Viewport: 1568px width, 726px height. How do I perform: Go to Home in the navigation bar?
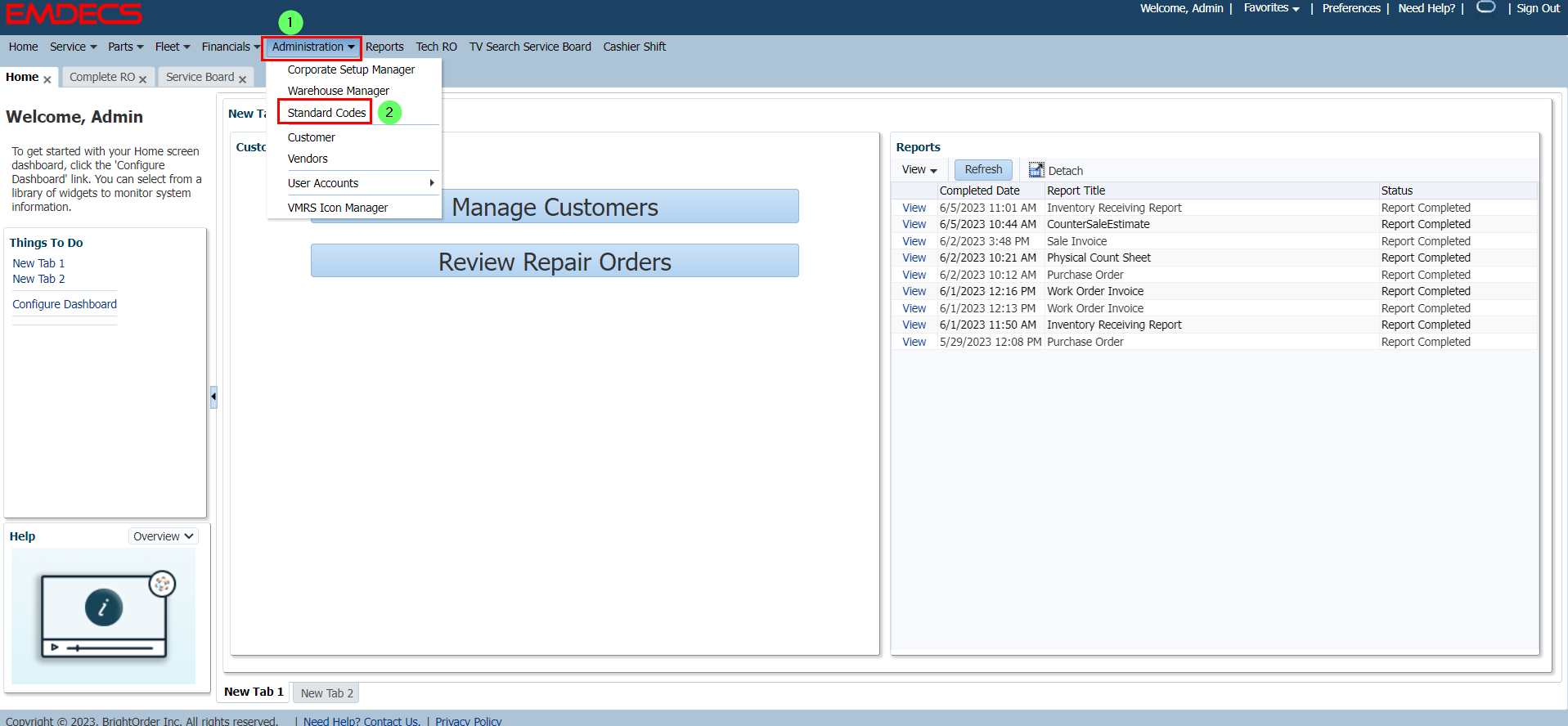point(23,47)
